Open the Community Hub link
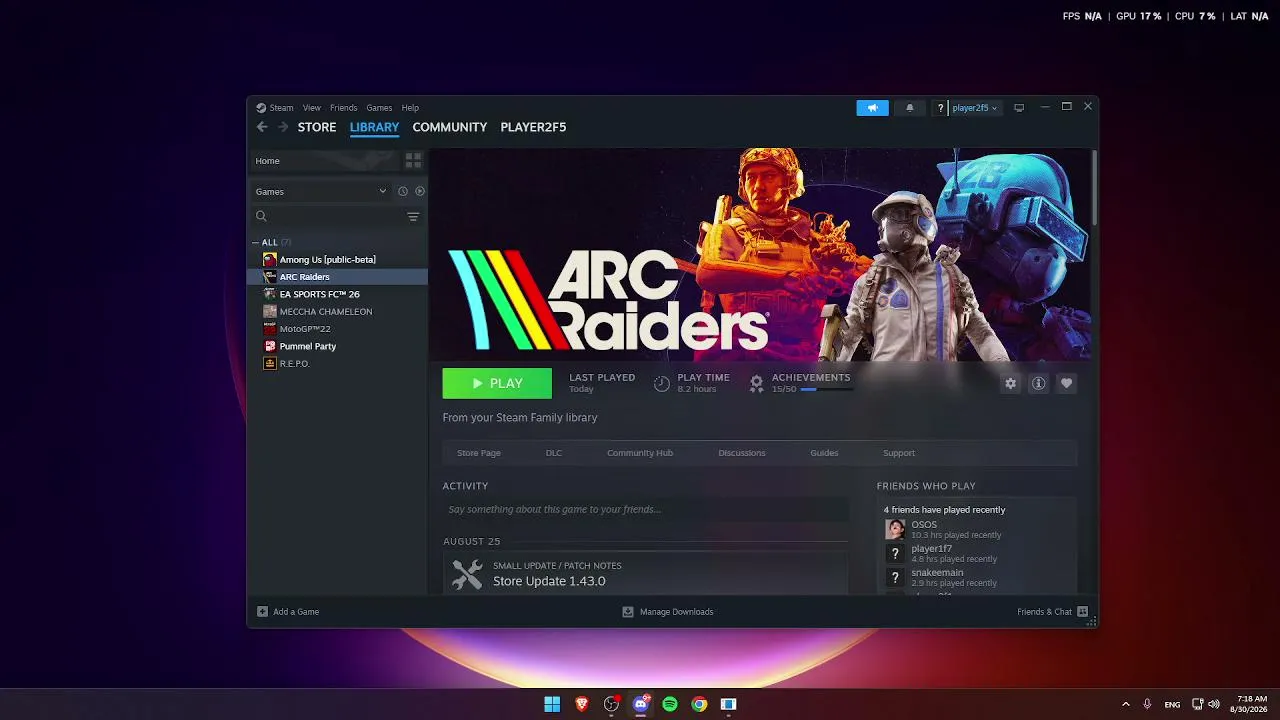The image size is (1280, 720). (640, 453)
